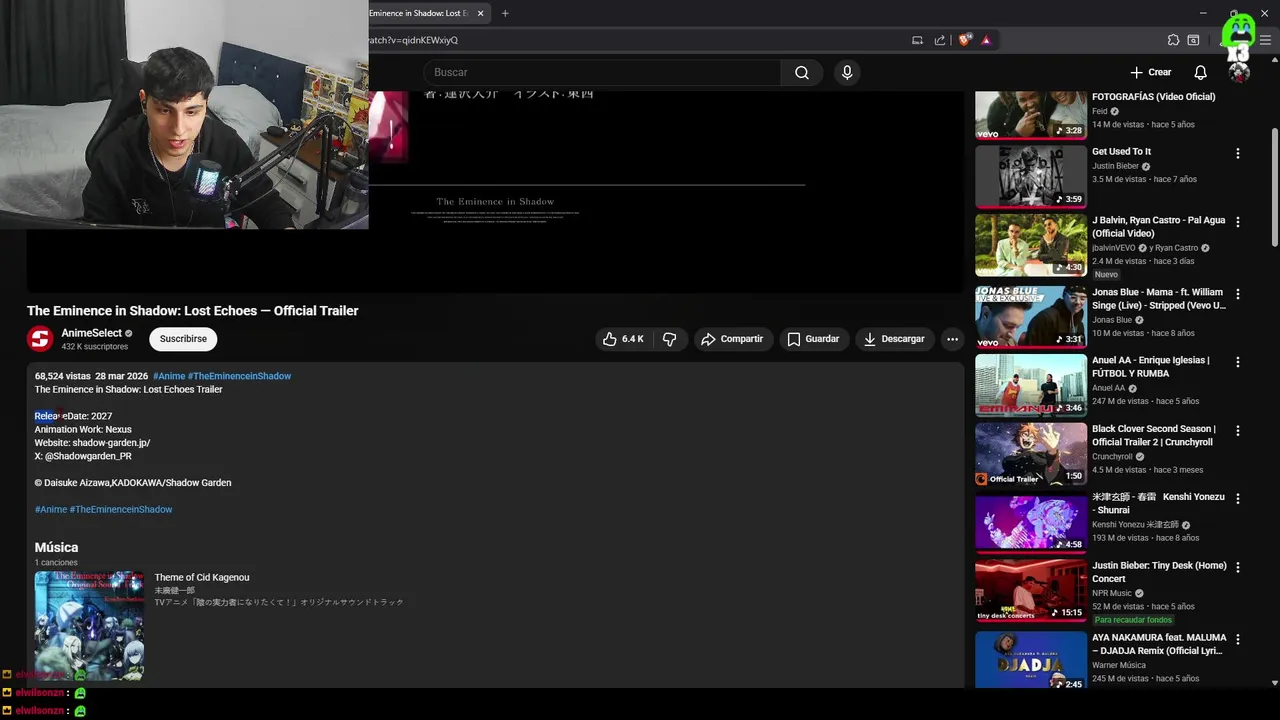The image size is (1280, 720).
Task: Like the video with thumbs up
Action: click(x=622, y=339)
